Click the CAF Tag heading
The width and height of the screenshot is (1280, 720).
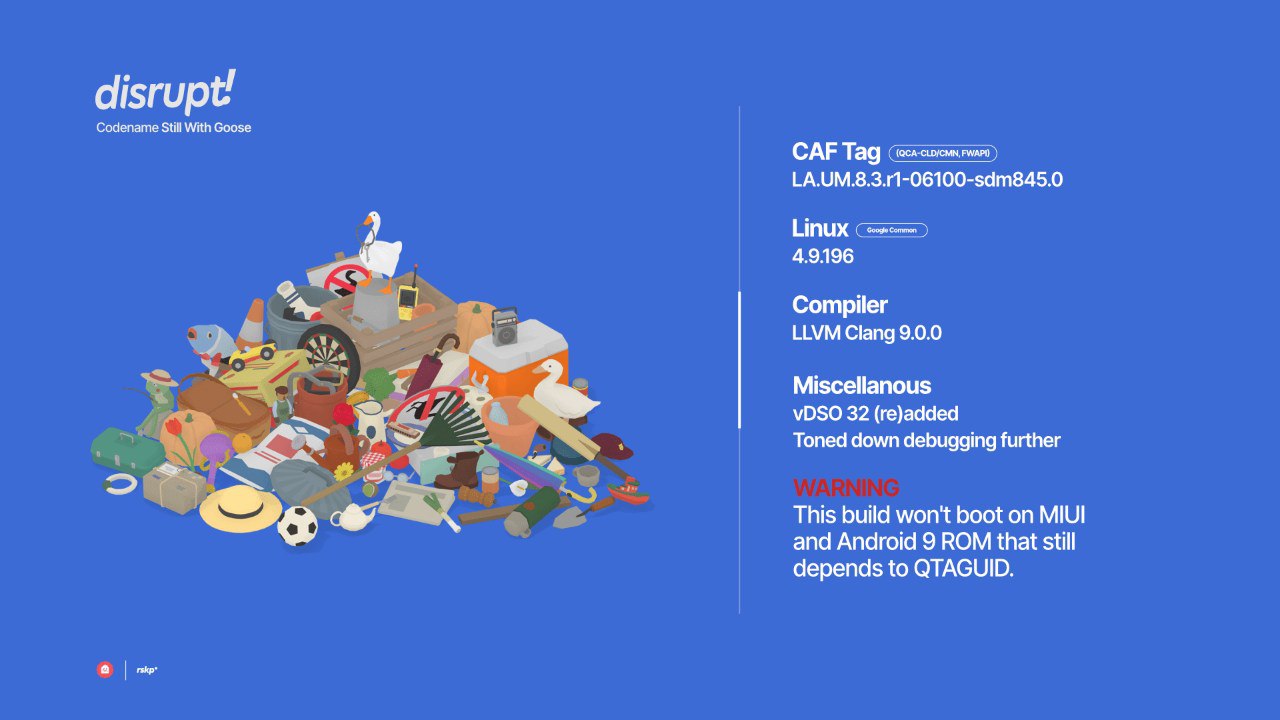pyautogui.click(x=836, y=152)
